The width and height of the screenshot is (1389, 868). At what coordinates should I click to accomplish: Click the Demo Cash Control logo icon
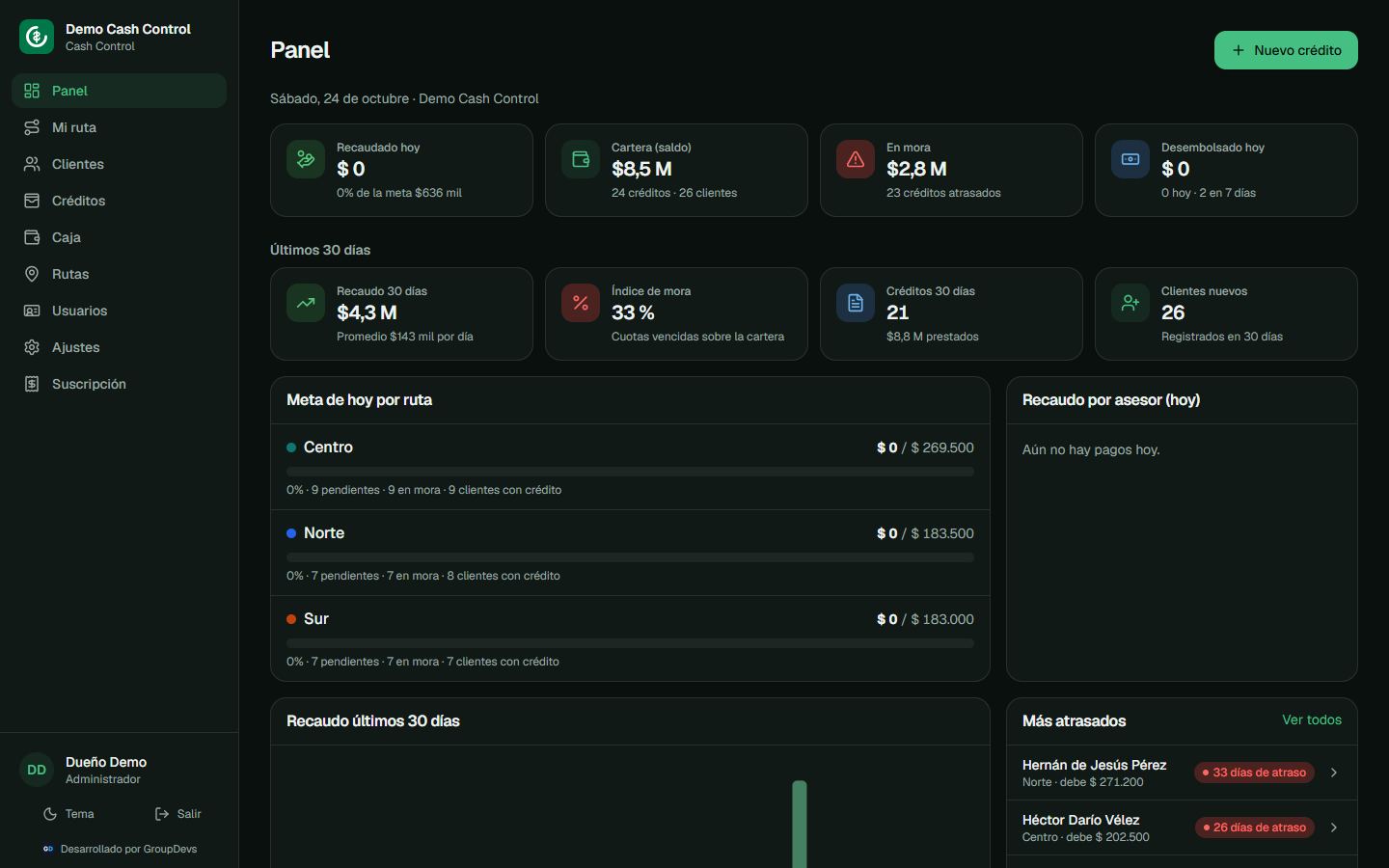click(37, 37)
